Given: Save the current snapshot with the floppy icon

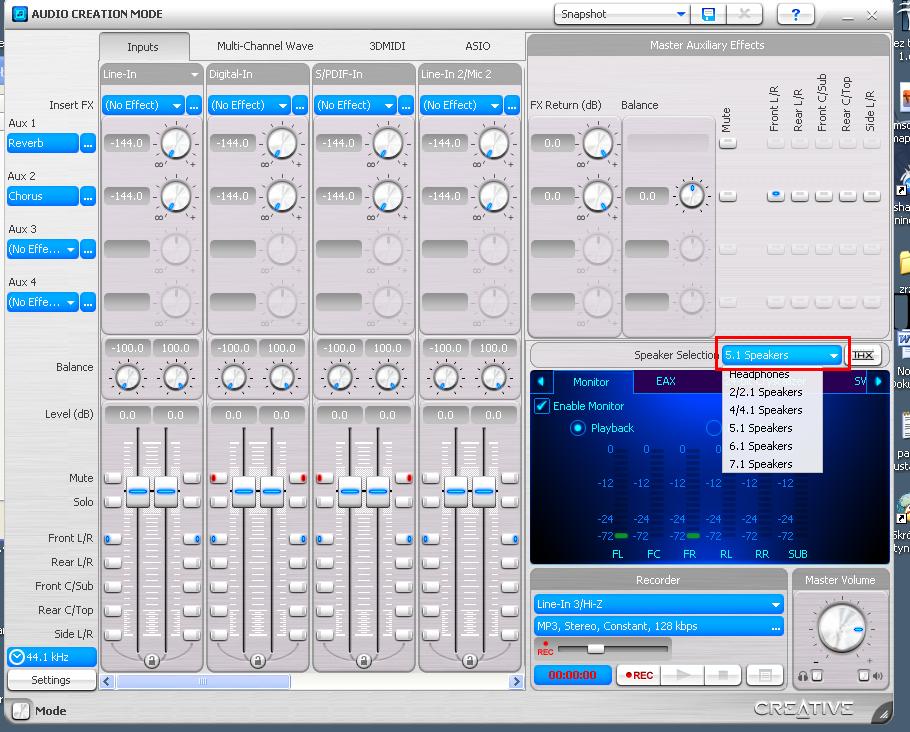Looking at the screenshot, I should 708,14.
